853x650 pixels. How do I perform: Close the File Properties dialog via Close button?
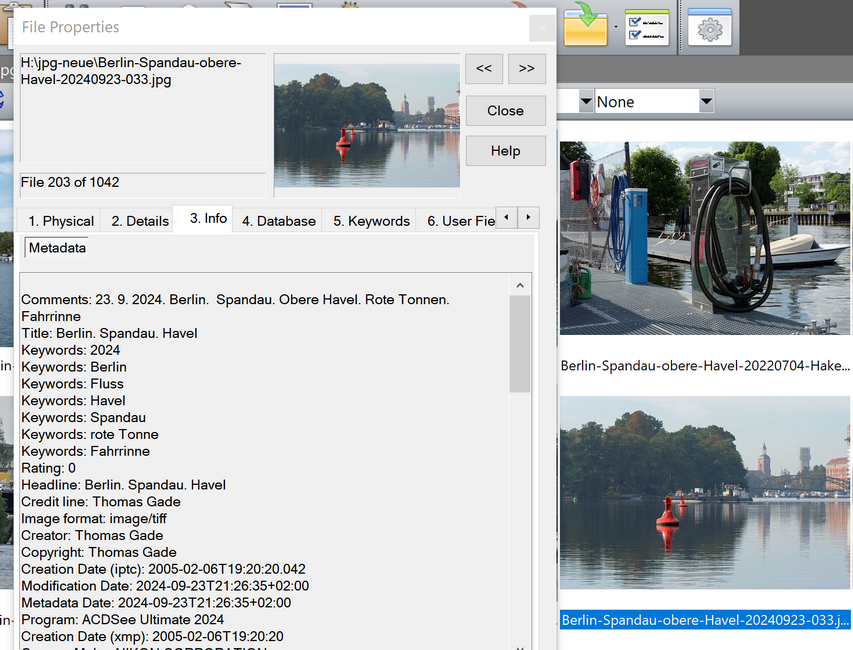point(505,111)
